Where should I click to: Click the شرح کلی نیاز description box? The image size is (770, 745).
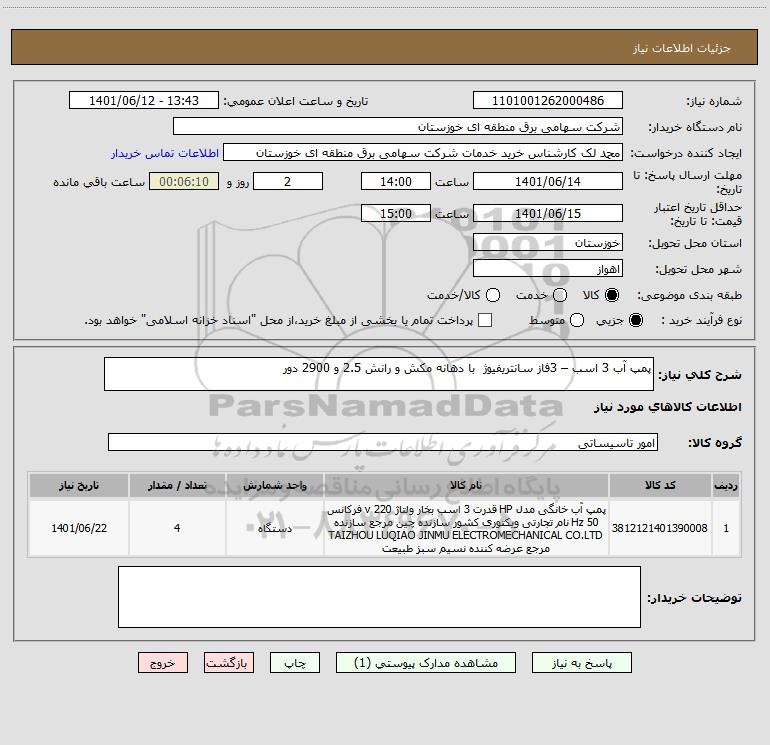[x=379, y=374]
